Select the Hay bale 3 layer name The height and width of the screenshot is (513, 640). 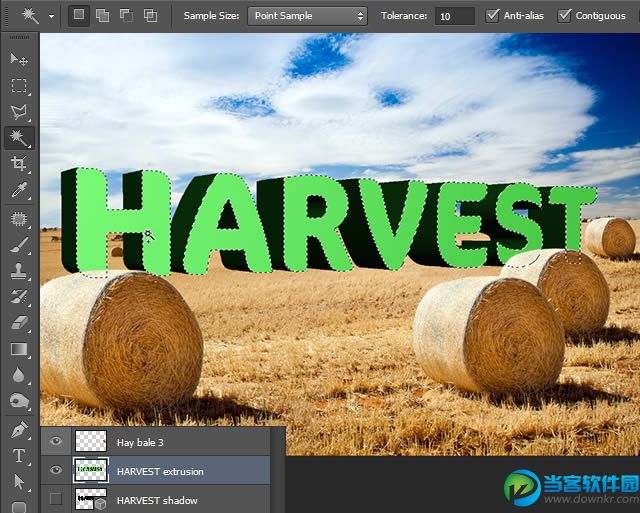pyautogui.click(x=140, y=442)
